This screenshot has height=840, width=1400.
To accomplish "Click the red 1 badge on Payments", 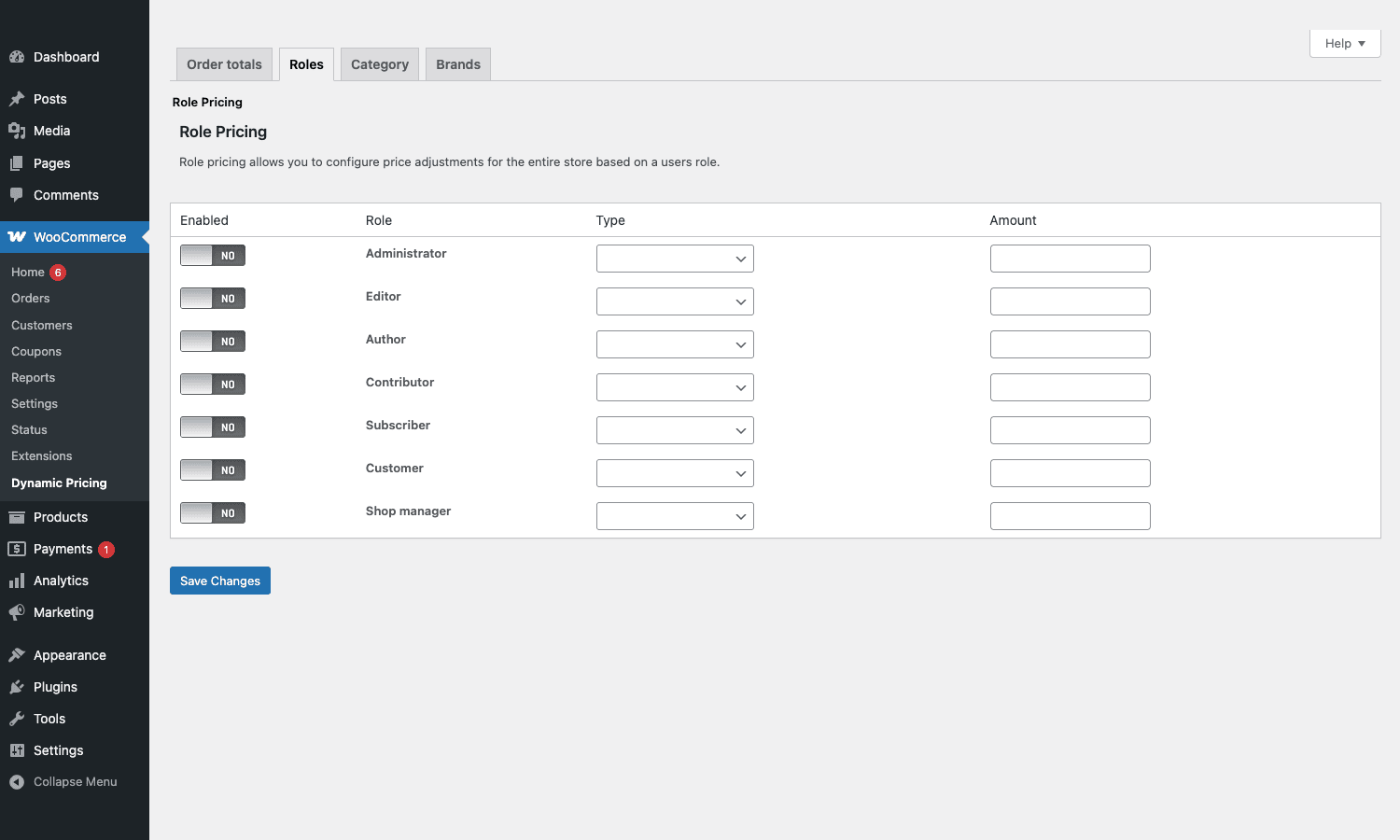I will coord(106,550).
